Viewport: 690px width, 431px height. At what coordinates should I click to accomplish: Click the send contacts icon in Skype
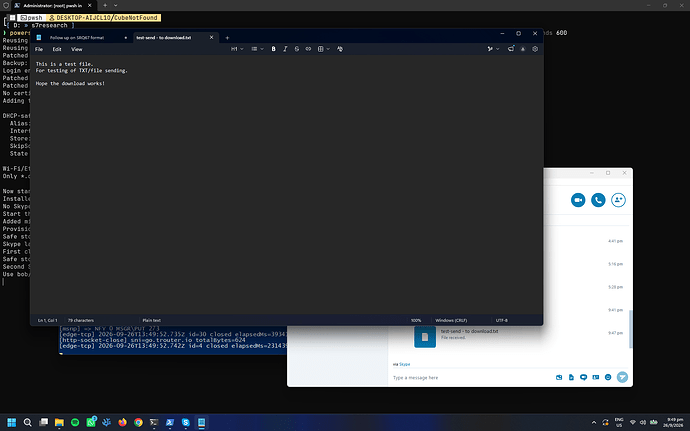pyautogui.click(x=596, y=377)
